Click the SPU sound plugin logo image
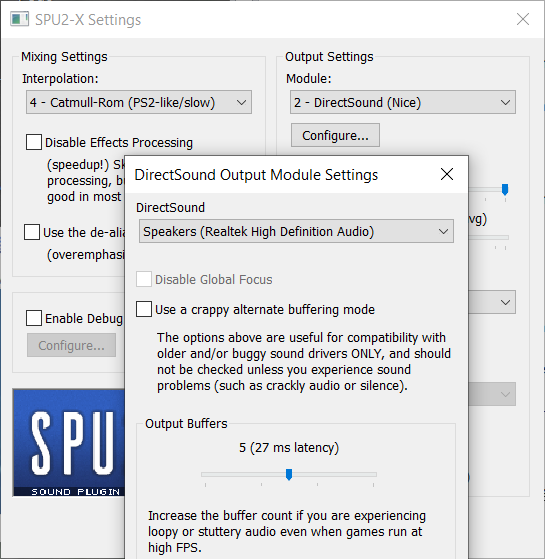 [x=69, y=442]
